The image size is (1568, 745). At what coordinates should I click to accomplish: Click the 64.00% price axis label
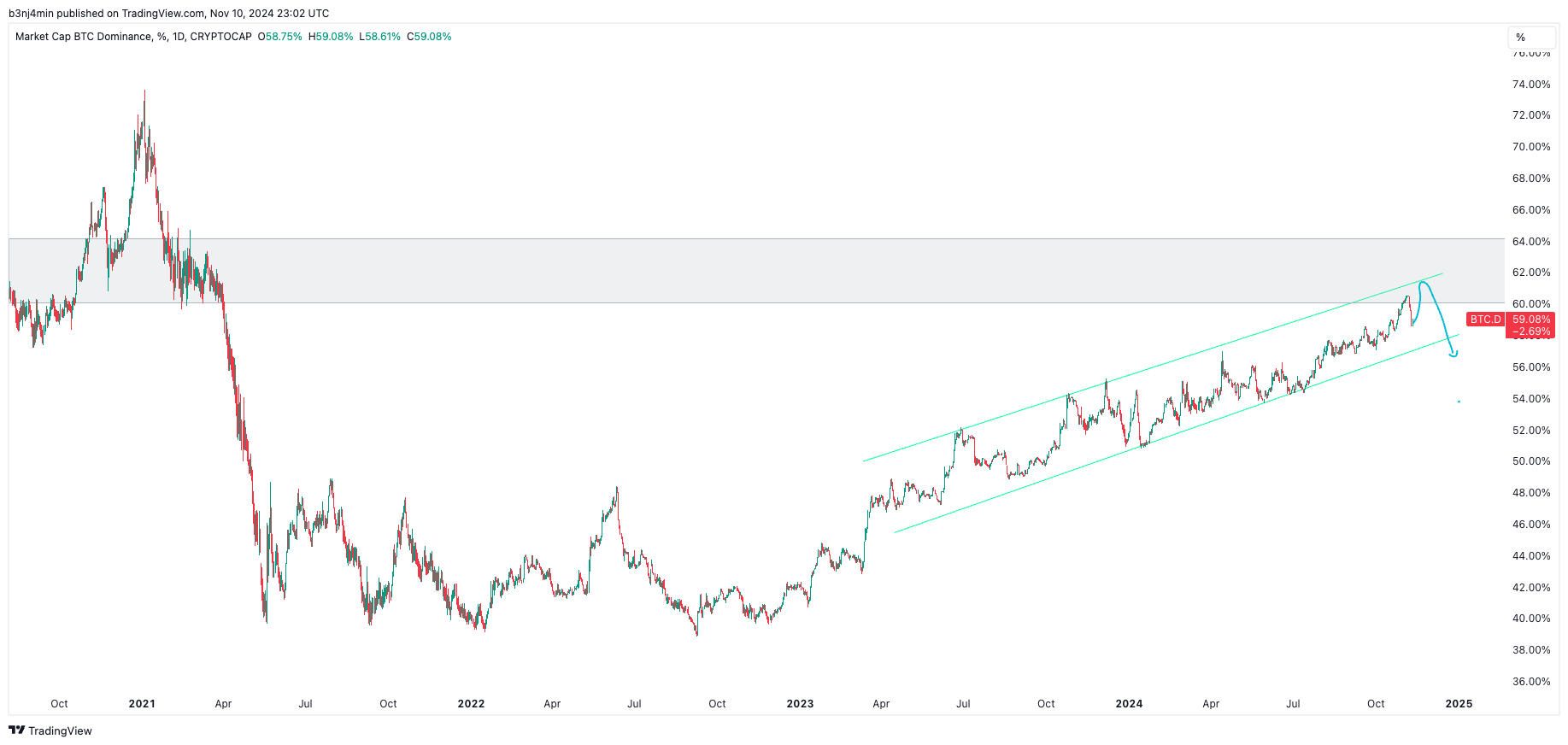[x=1531, y=242]
